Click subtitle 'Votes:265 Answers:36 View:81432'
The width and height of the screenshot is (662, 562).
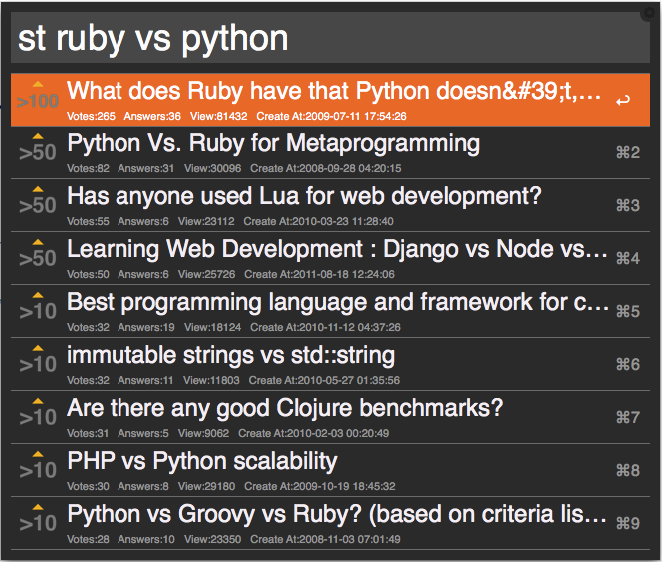[x=157, y=116]
